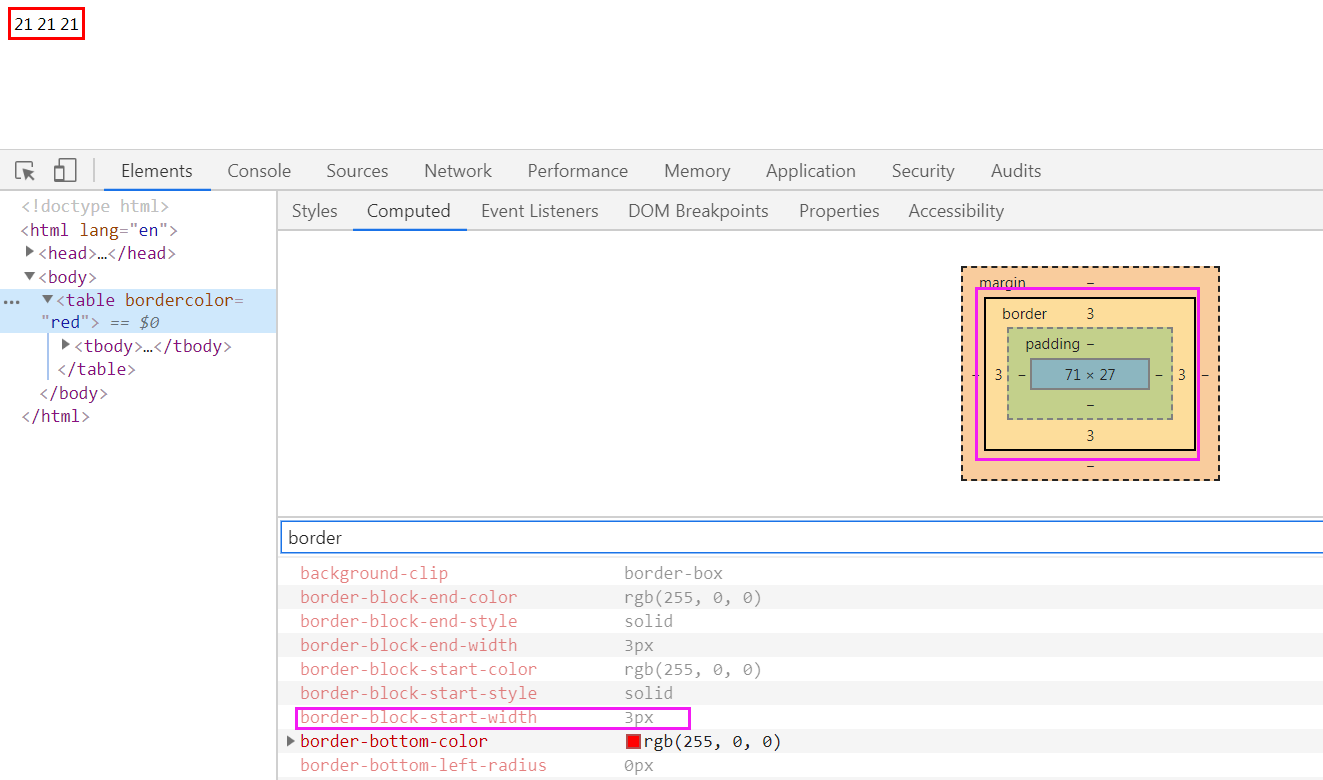The height and width of the screenshot is (780, 1323).
Task: Select the background-clip property name
Action: 374,573
